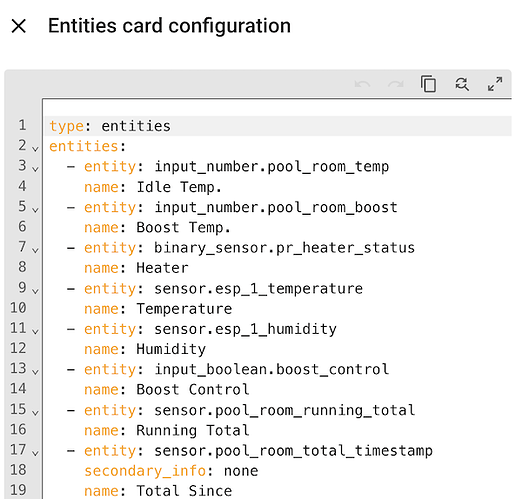Image resolution: width=522 pixels, height=499 pixels.
Task: Fold the esp_1_humidity entity at line 11
Action: click(35, 331)
